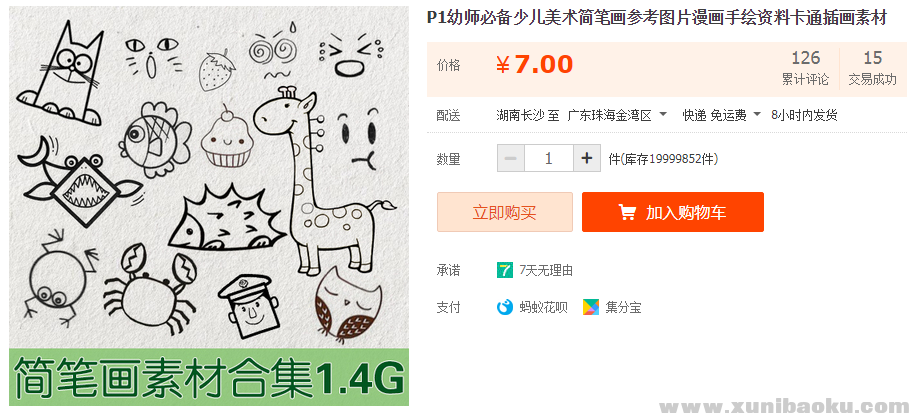This screenshot has width=912, height=419.
Task: Select the 集分宝 payment label
Action: point(623,307)
